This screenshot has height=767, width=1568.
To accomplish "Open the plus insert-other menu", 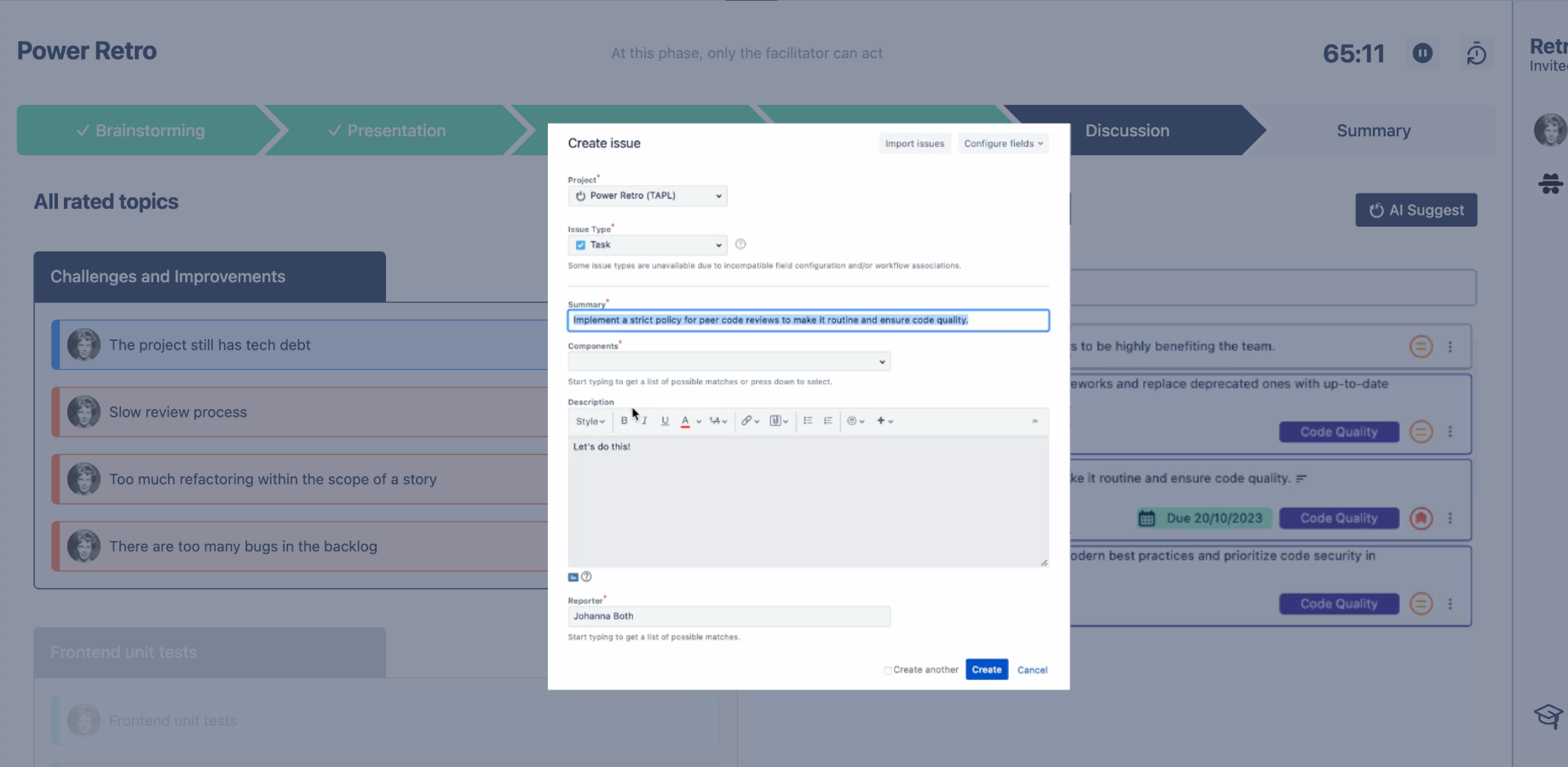I will tap(885, 421).
